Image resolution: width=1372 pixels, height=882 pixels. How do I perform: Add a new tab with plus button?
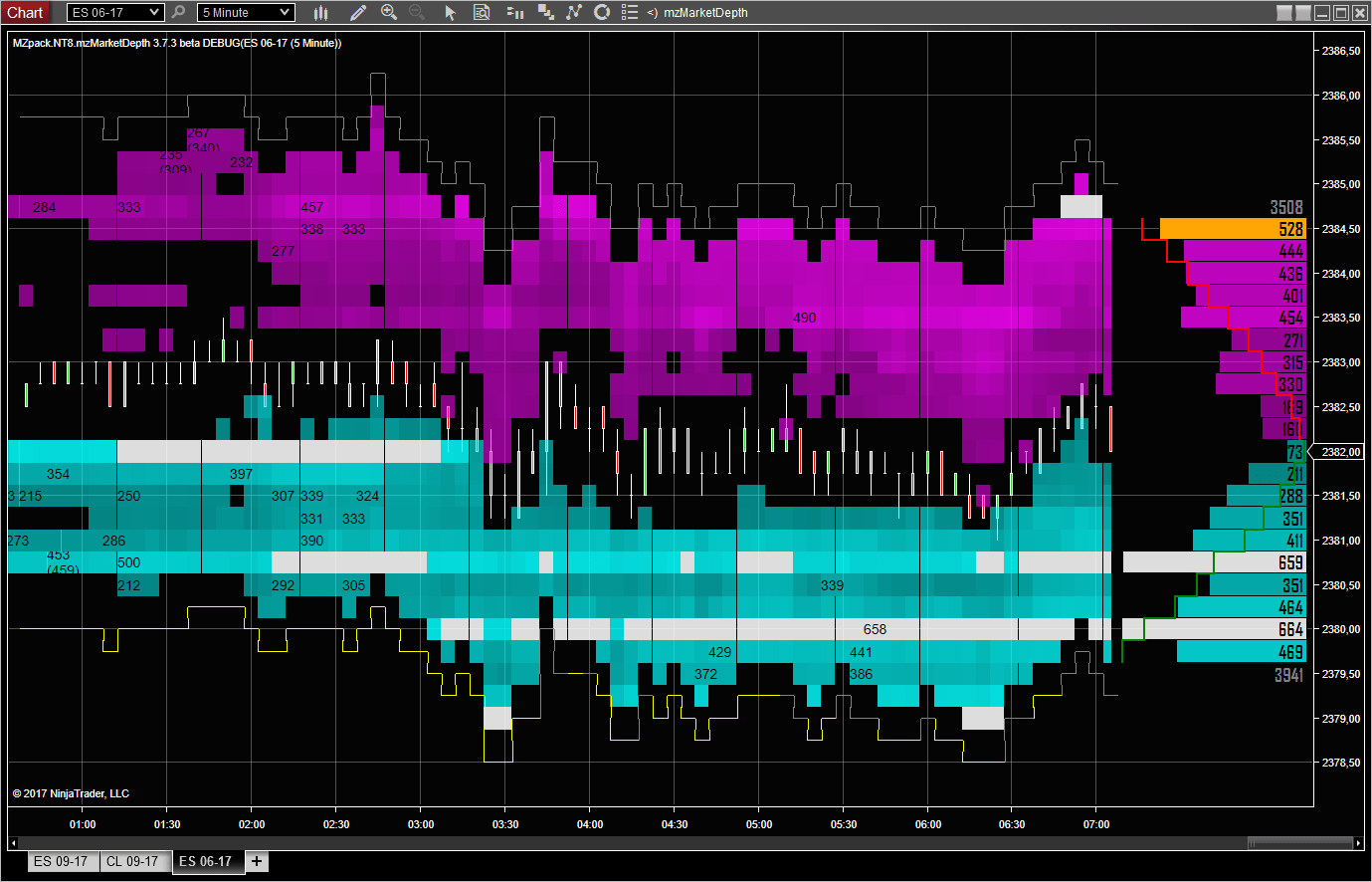click(x=257, y=861)
